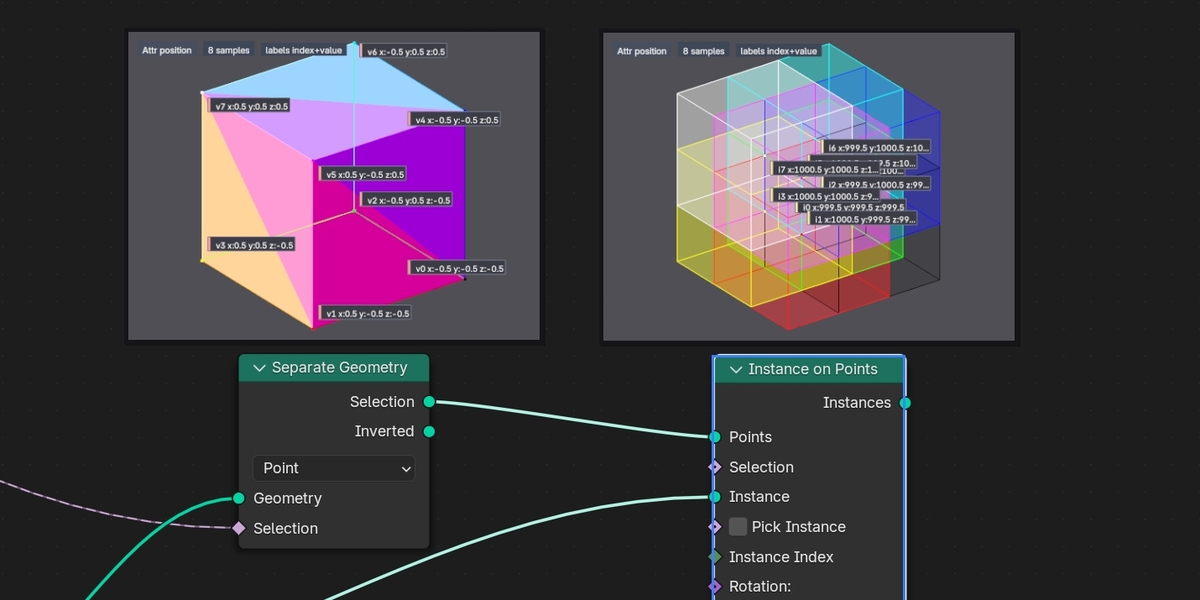1200x600 pixels.
Task: Open the Point domain dropdown
Action: (334, 468)
